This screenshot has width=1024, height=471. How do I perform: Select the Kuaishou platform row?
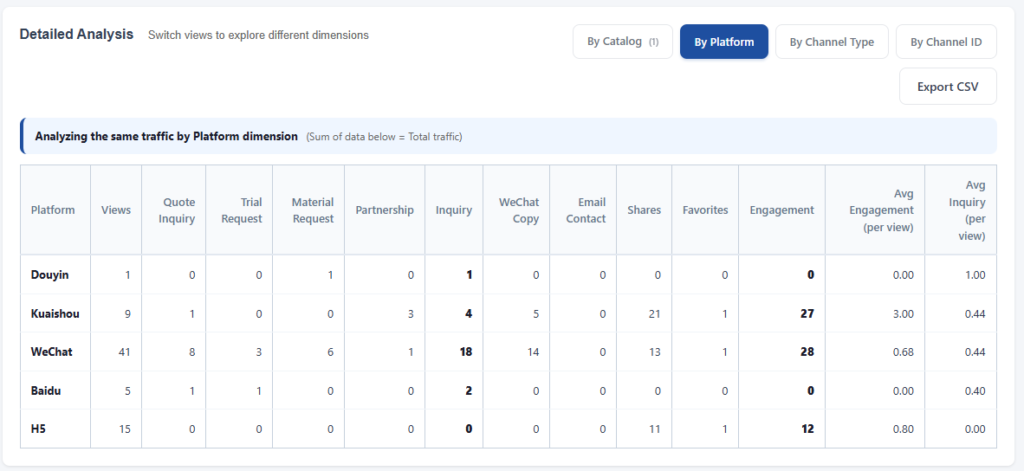point(508,314)
